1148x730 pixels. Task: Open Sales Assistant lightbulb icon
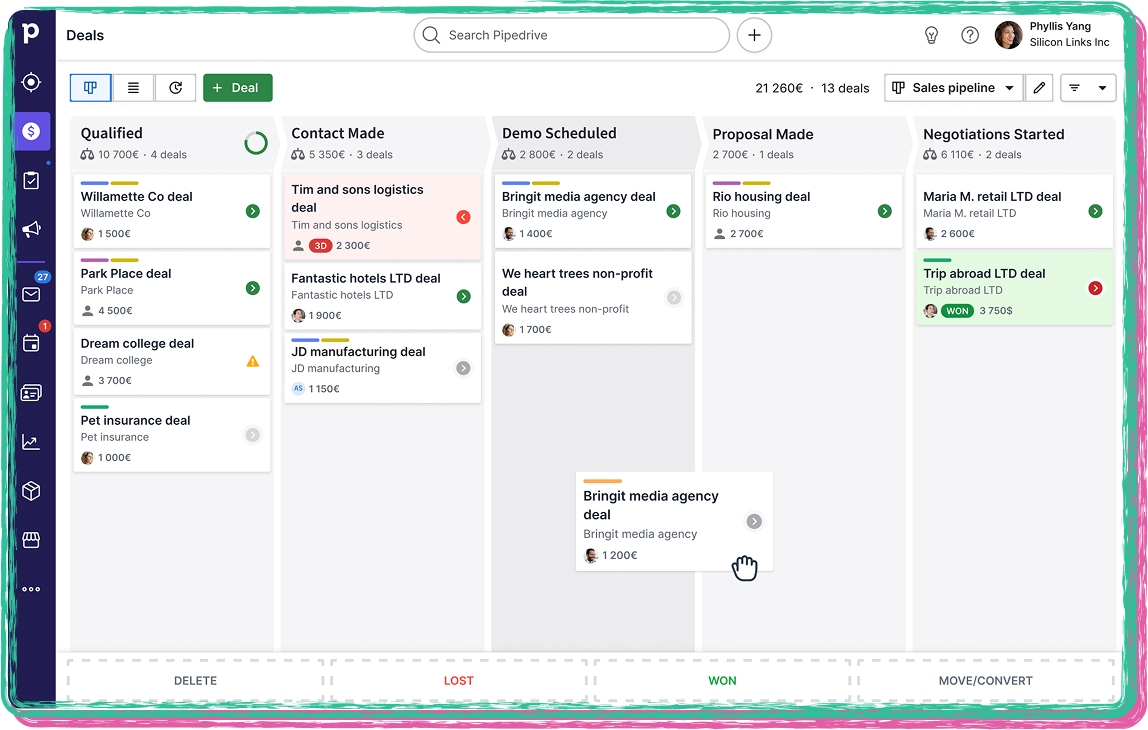click(931, 35)
